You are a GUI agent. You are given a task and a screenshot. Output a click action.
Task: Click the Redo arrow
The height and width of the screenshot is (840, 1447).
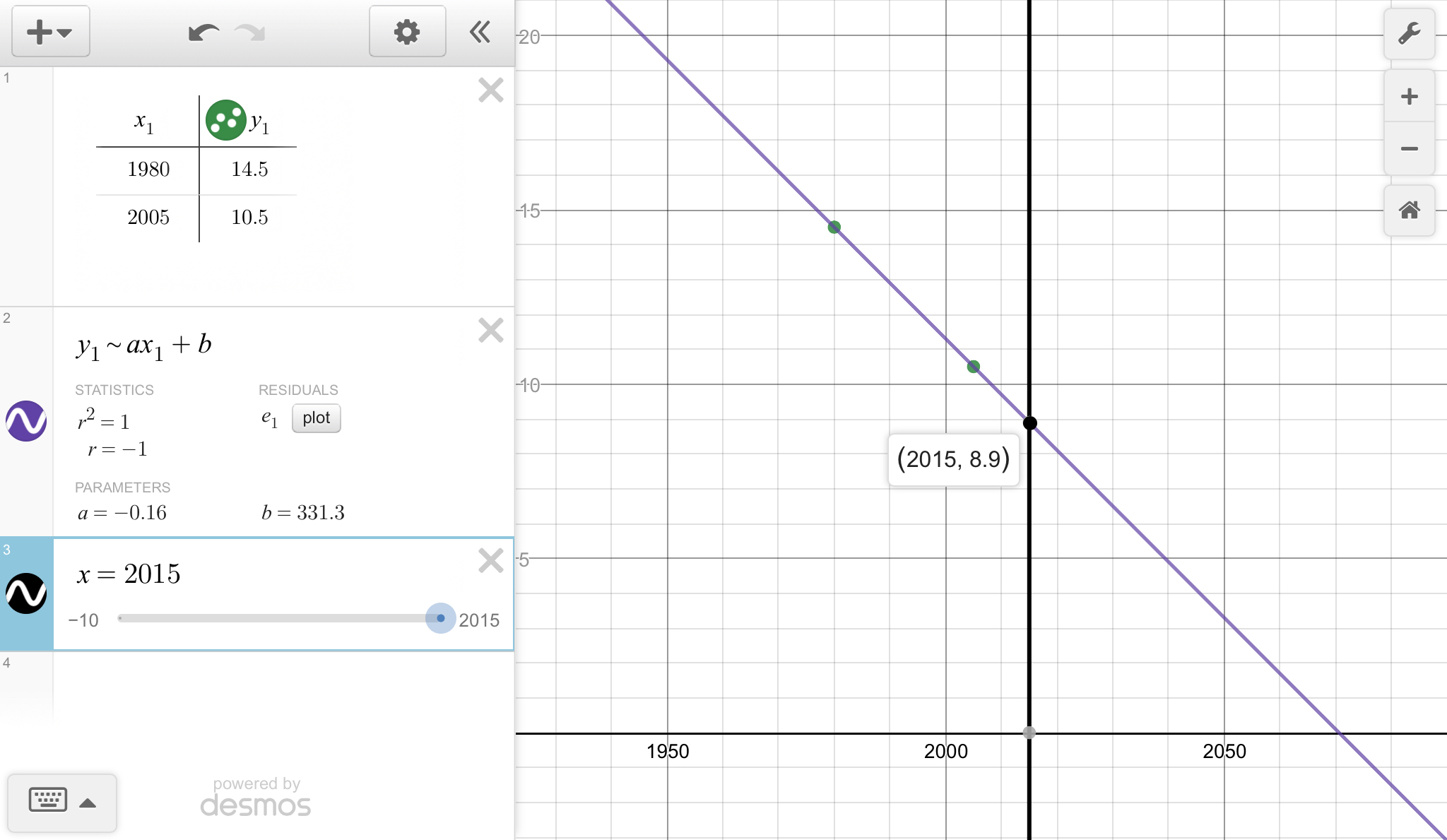249,32
